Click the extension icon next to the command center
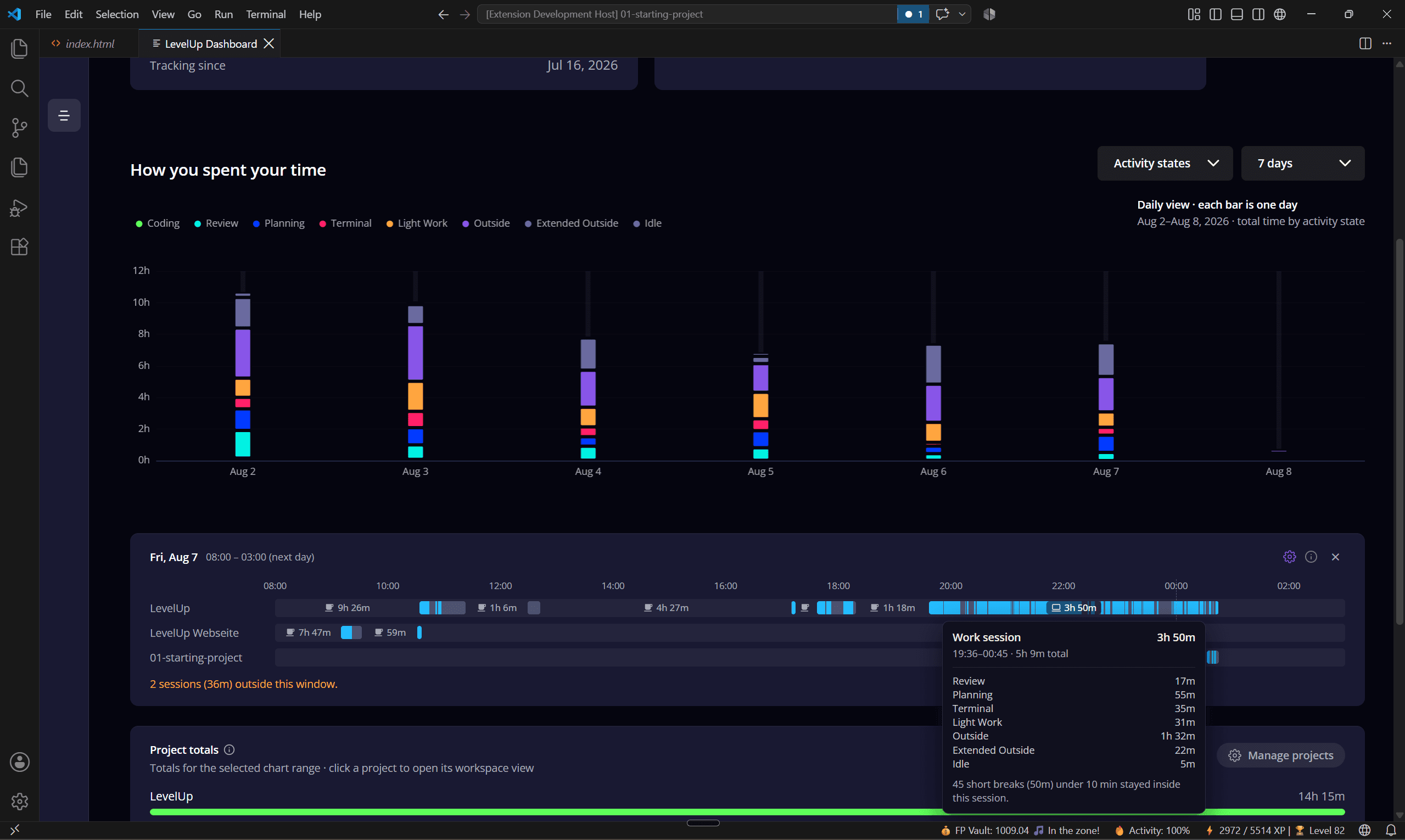Screen dimensions: 1405x840 tap(989, 14)
